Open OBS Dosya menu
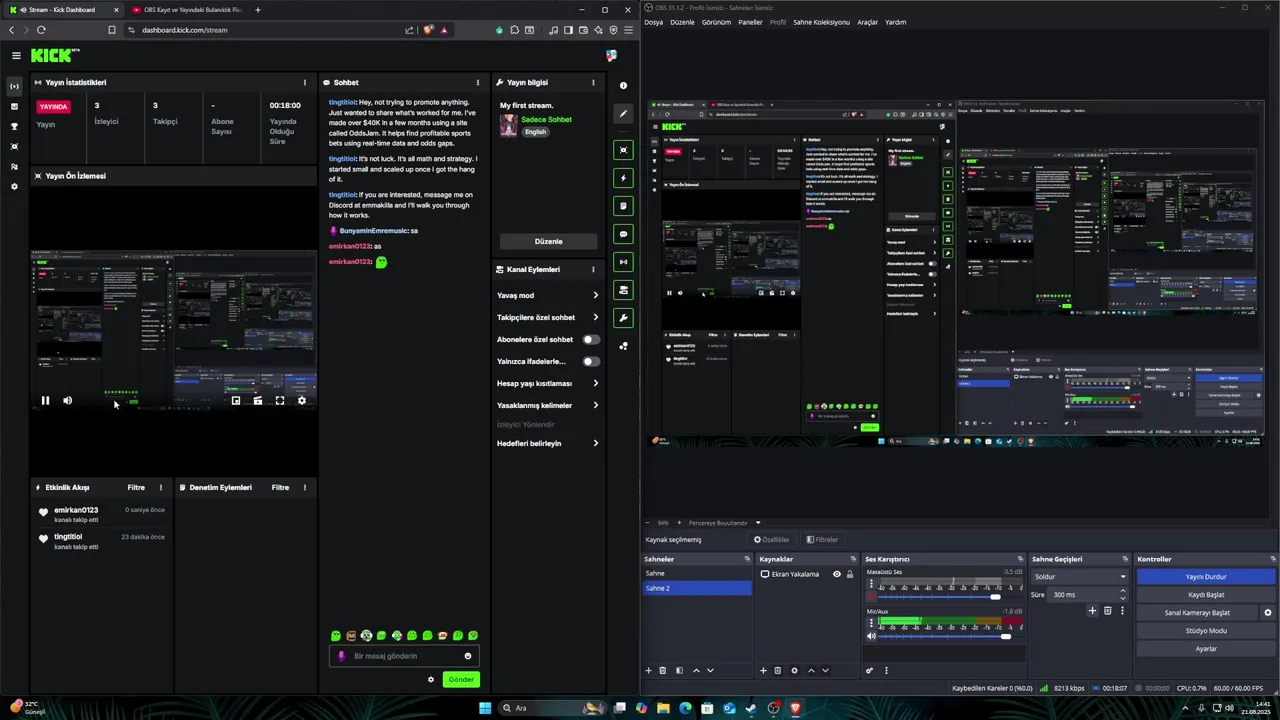 point(653,22)
